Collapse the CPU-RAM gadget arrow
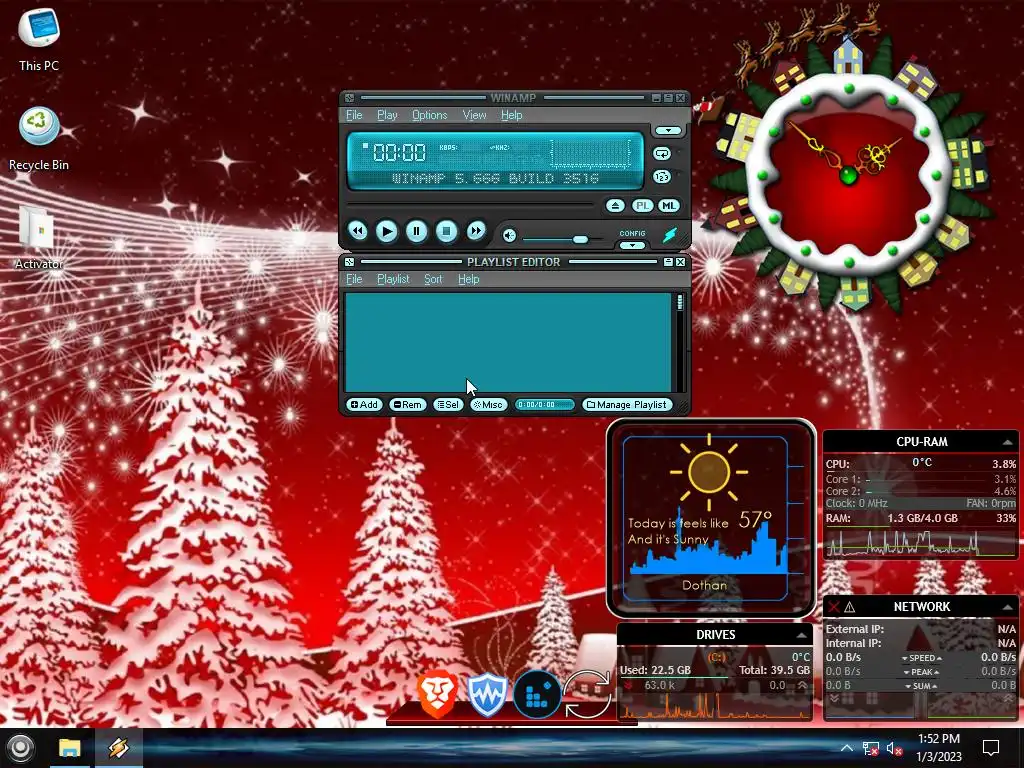The height and width of the screenshot is (768, 1024). point(1008,442)
